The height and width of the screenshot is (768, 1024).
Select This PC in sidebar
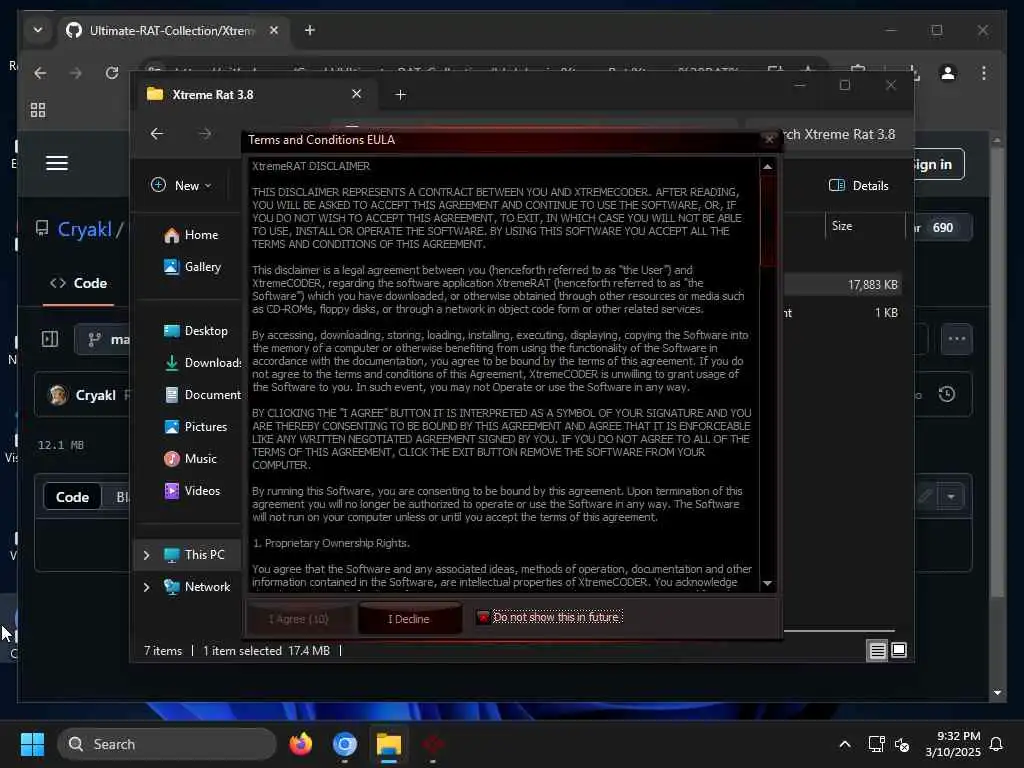click(x=195, y=555)
